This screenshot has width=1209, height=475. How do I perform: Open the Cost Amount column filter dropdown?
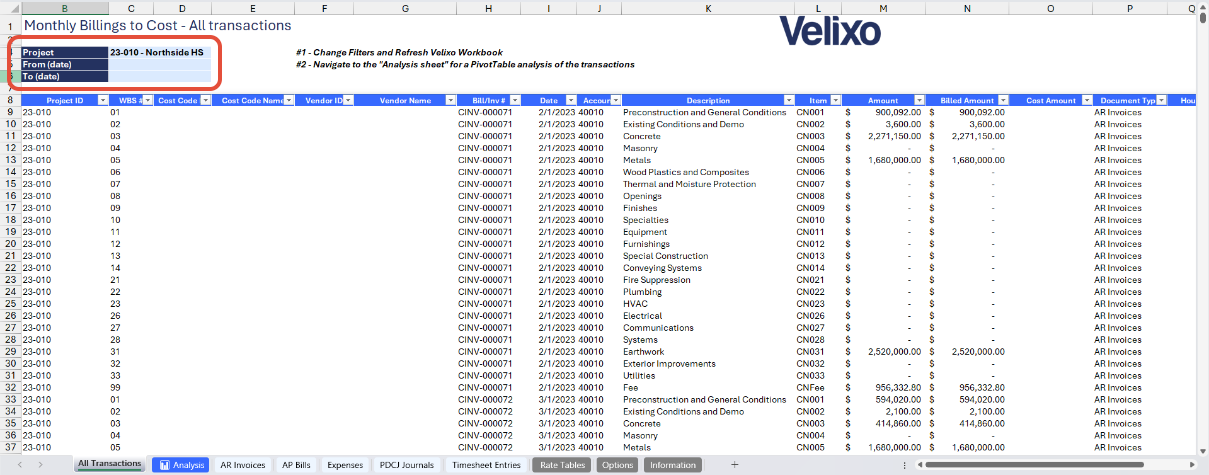click(x=1086, y=101)
